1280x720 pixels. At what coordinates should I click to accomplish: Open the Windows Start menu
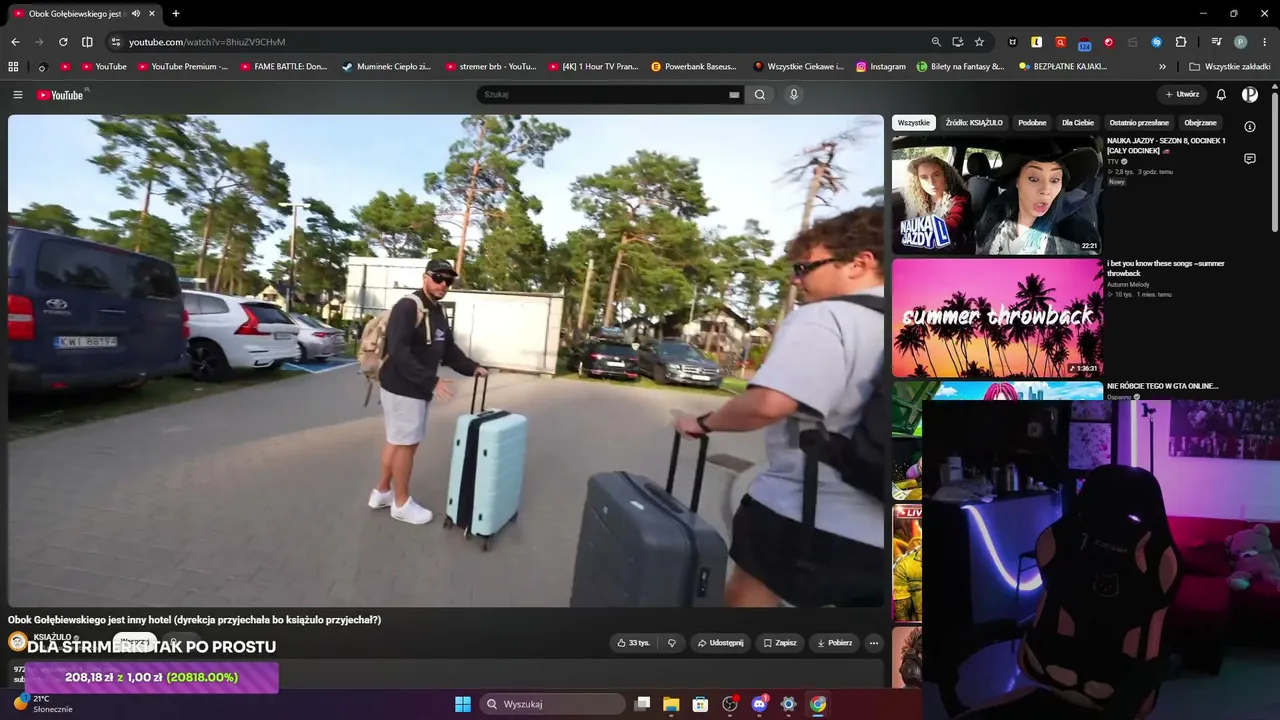[463, 704]
